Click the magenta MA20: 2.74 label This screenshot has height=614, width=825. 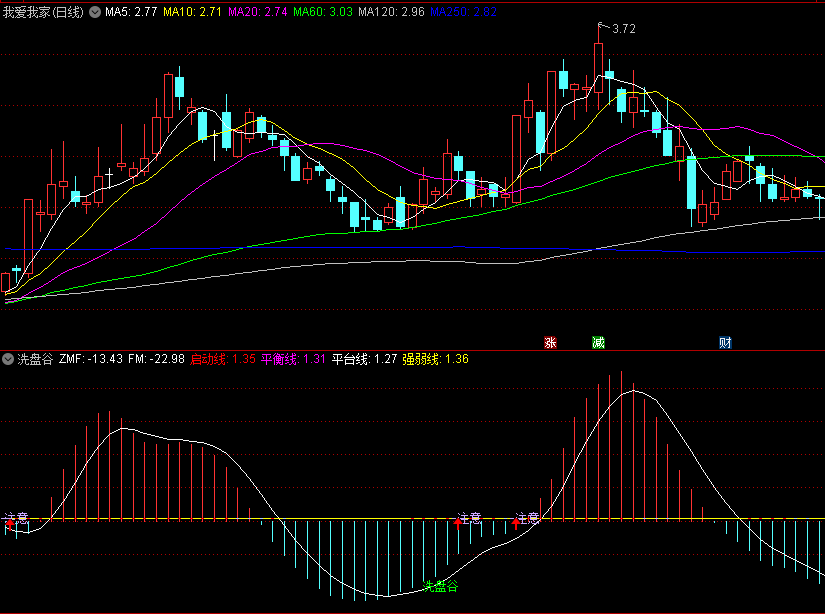(257, 12)
